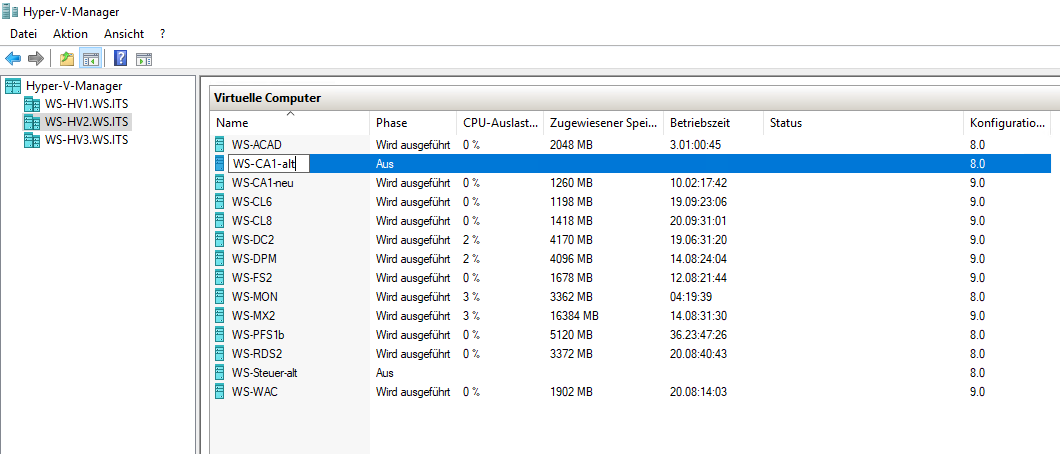Viewport: 1060px width, 454px height.
Task: Select the Hyper-V-Manager root tree node
Action: tap(74, 86)
